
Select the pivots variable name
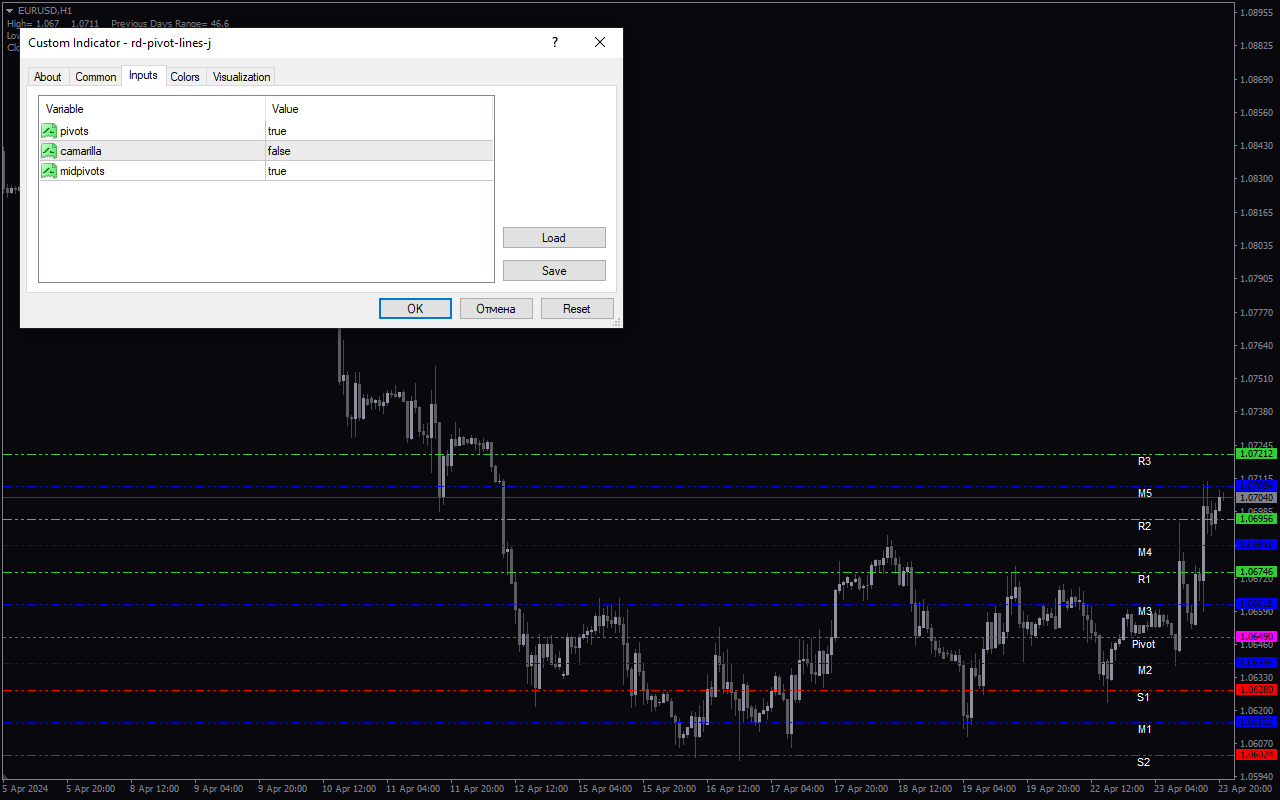pyautogui.click(x=74, y=131)
